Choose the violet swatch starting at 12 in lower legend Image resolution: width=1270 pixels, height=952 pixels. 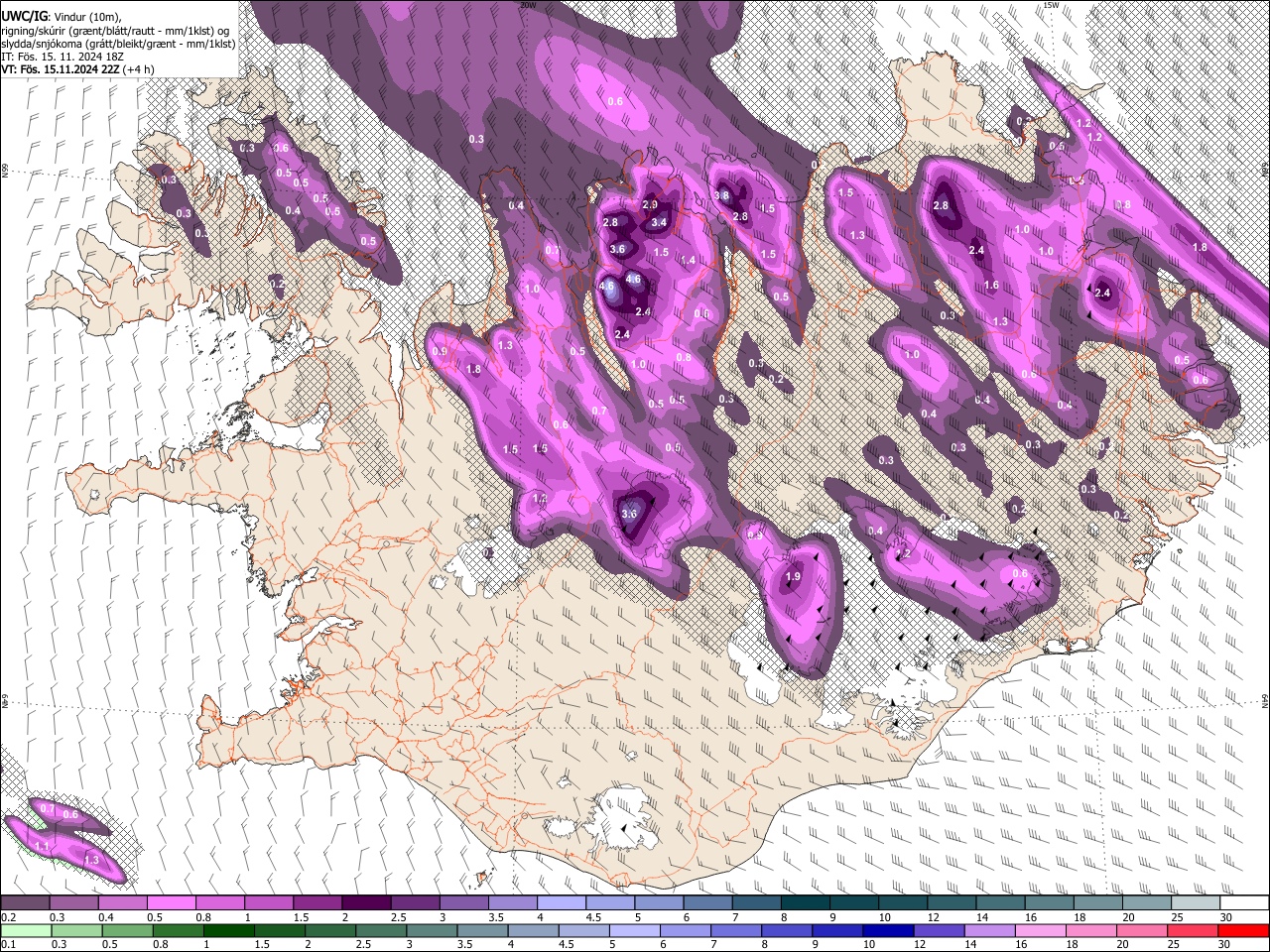[938, 930]
